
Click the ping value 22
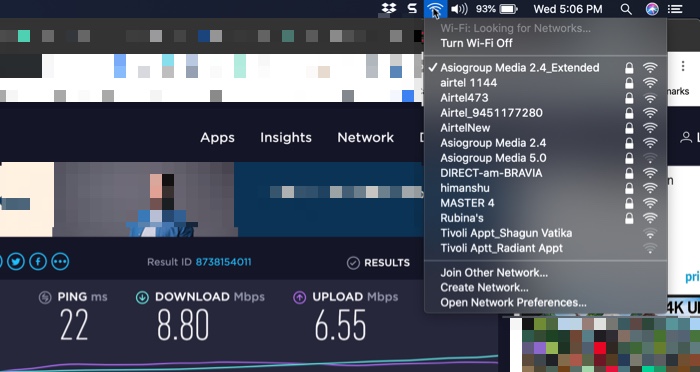click(x=74, y=326)
